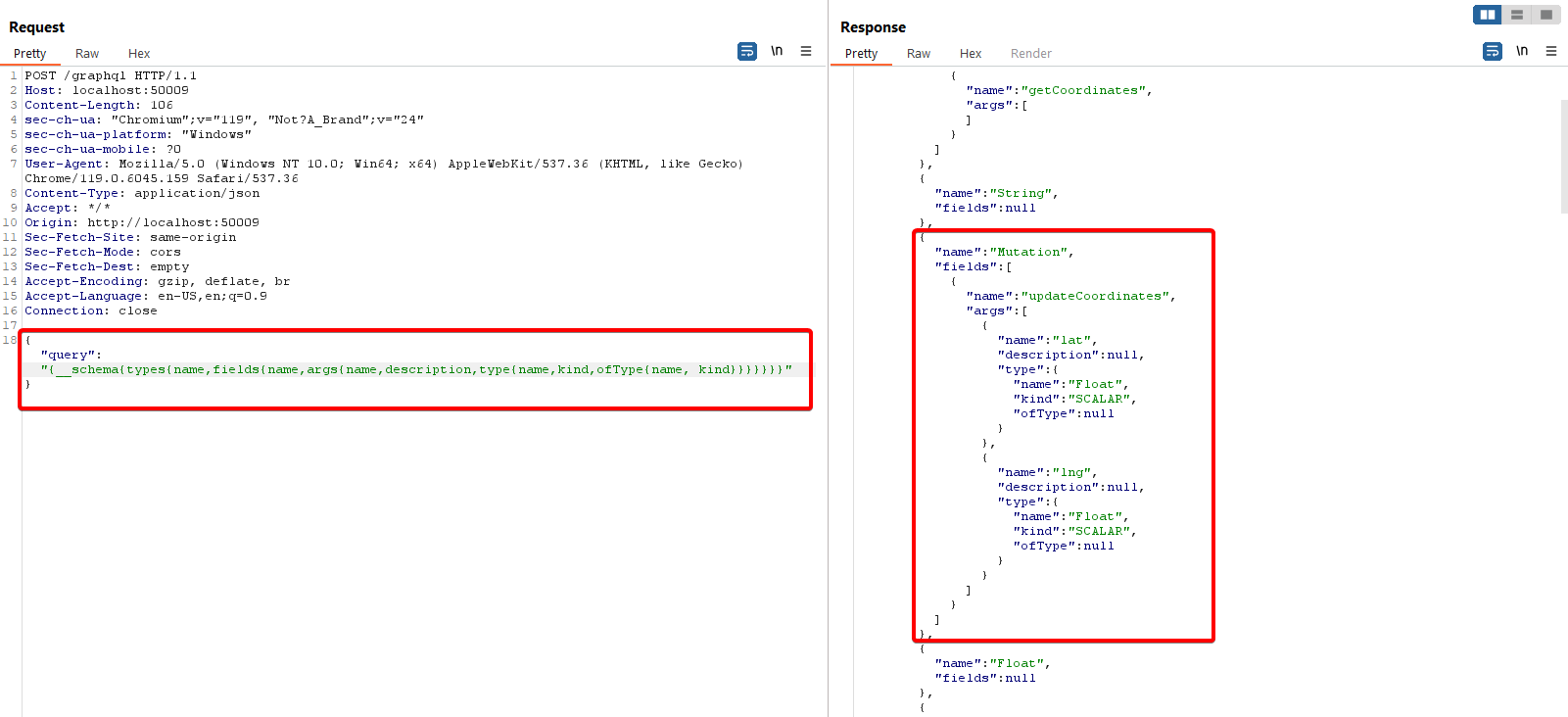Click "updateCoordinates" value in the response

pyautogui.click(x=1095, y=297)
